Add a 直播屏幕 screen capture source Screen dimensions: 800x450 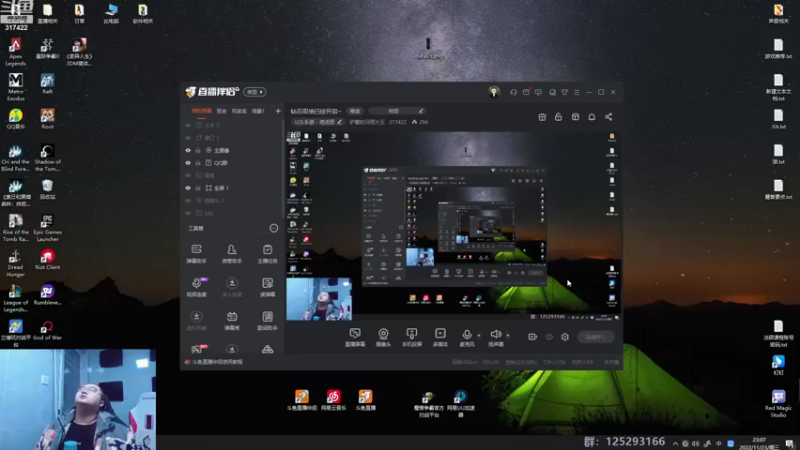pos(355,337)
